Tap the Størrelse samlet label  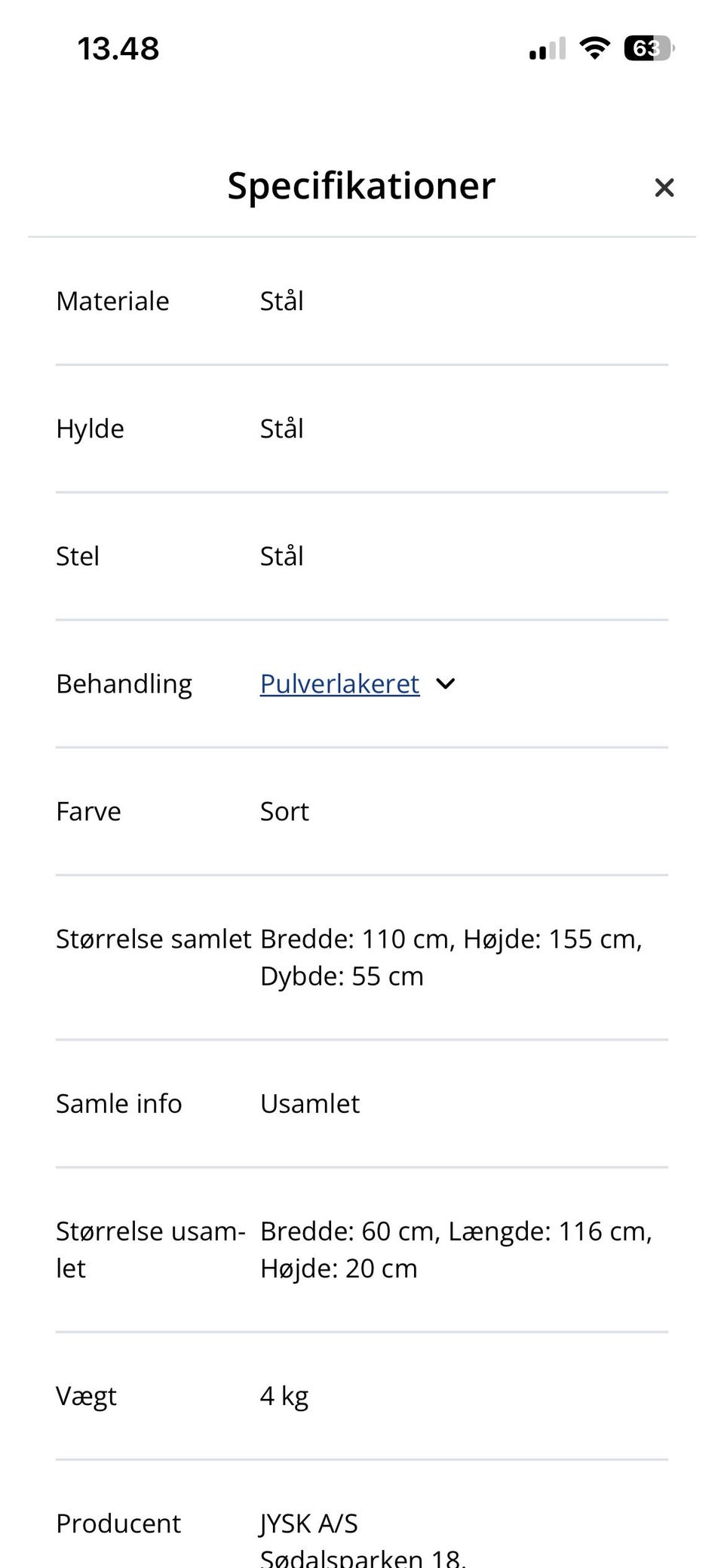pyautogui.click(x=153, y=939)
